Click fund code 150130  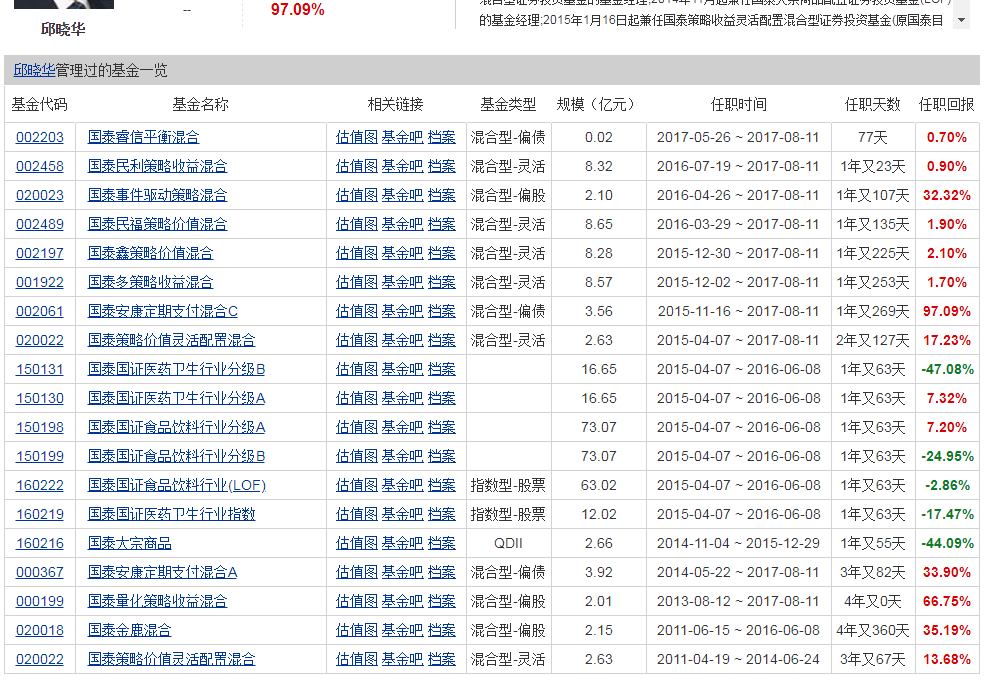(40, 398)
